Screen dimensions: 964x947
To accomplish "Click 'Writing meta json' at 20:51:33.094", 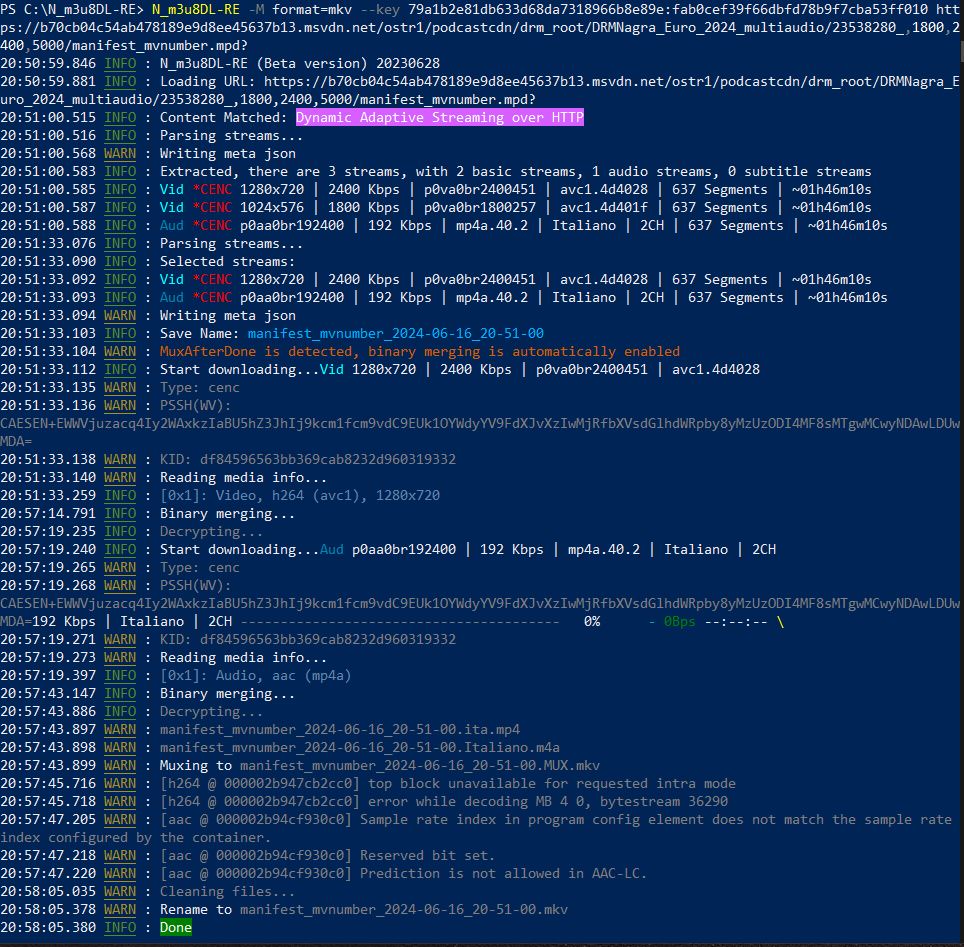I will 227,315.
